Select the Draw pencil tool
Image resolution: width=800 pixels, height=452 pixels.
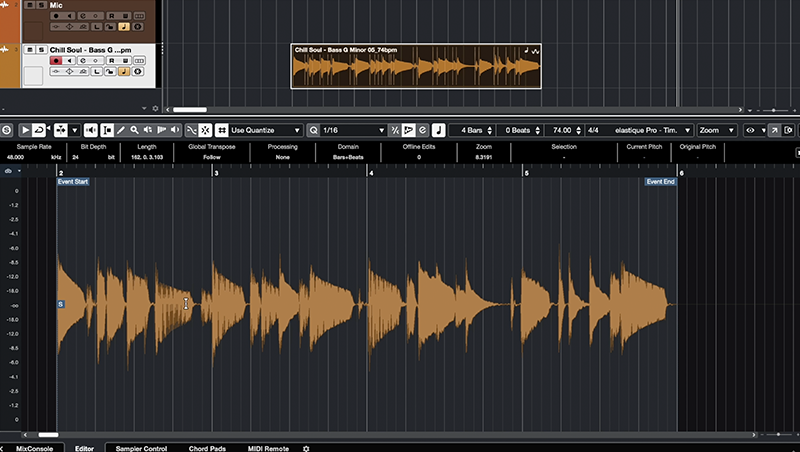point(120,130)
